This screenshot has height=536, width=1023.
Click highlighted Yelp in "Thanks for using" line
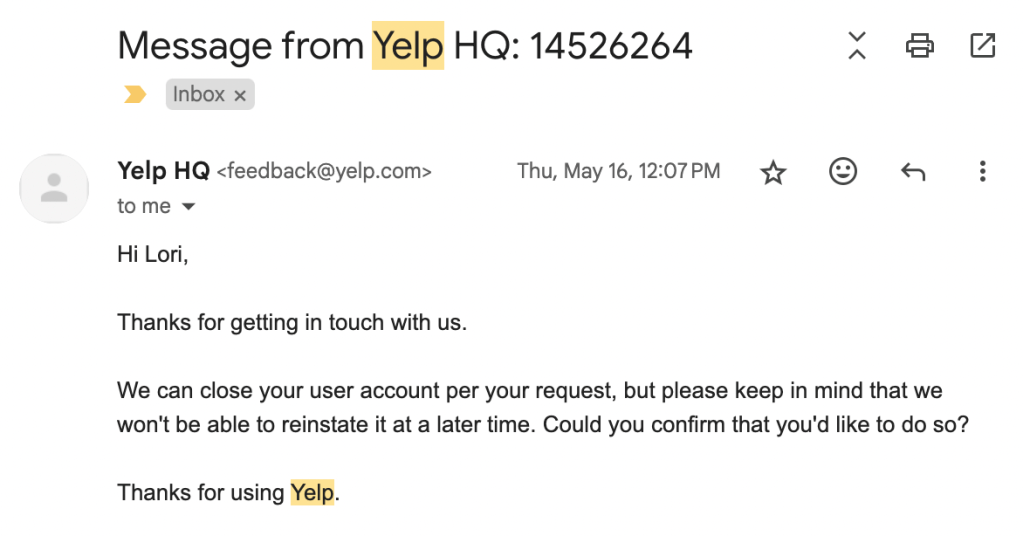coord(312,492)
